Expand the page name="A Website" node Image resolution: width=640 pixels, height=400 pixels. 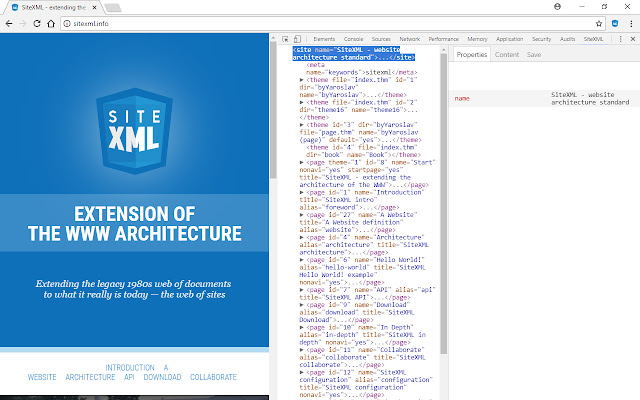tap(302, 215)
